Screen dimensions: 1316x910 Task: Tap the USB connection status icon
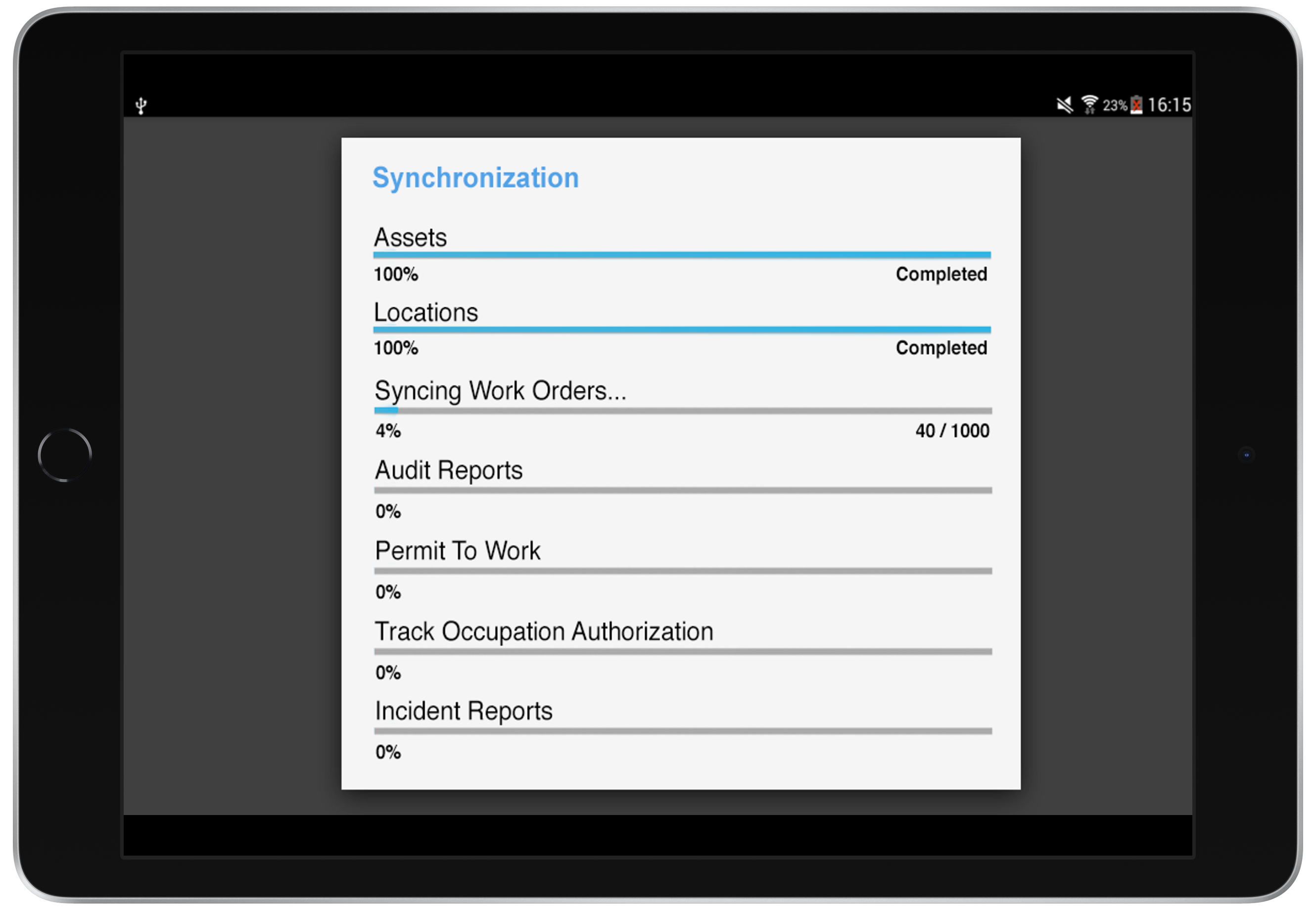click(x=141, y=105)
